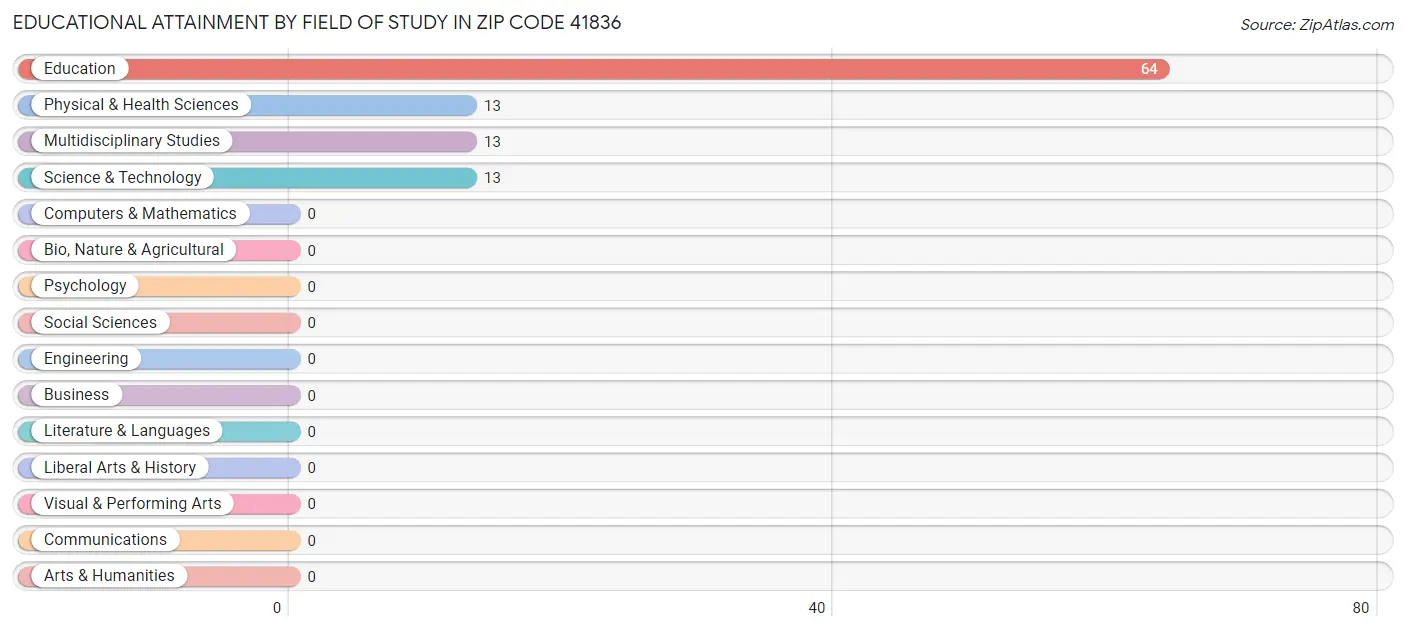Click the 0 value beside Communications
This screenshot has height=631, width=1406.
[x=312, y=541]
